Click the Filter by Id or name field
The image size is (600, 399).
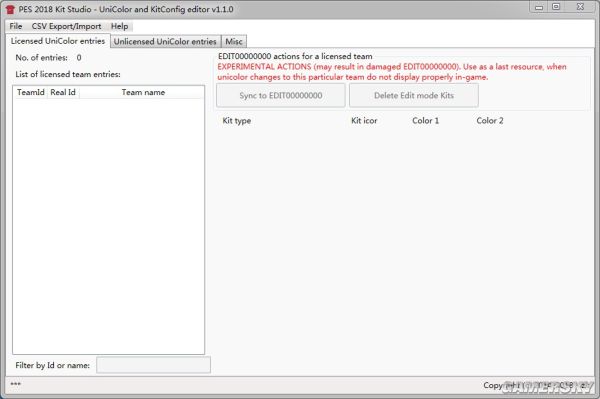pos(153,365)
